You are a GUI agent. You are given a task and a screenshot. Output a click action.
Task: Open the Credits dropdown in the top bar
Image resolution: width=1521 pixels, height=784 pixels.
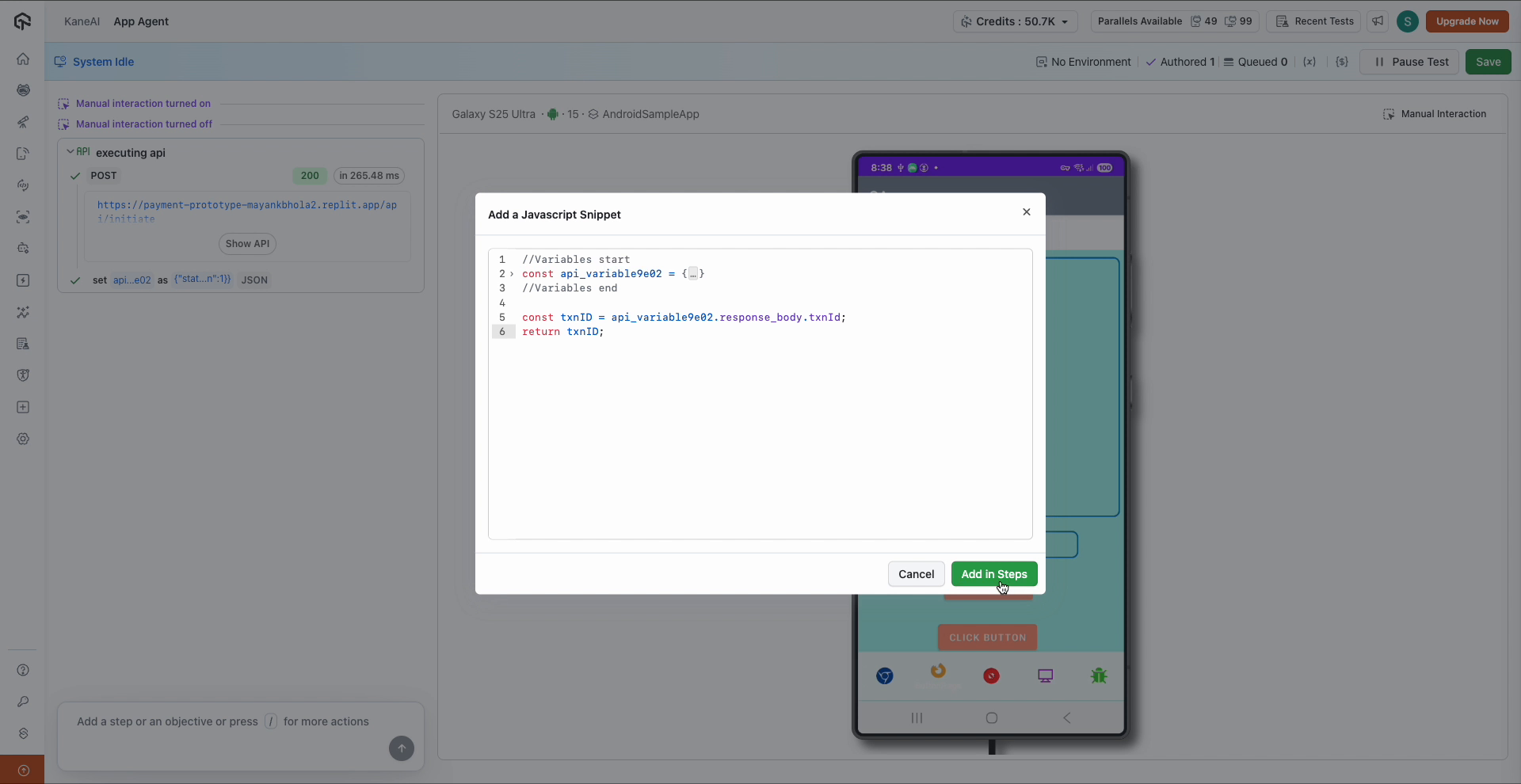(1015, 21)
